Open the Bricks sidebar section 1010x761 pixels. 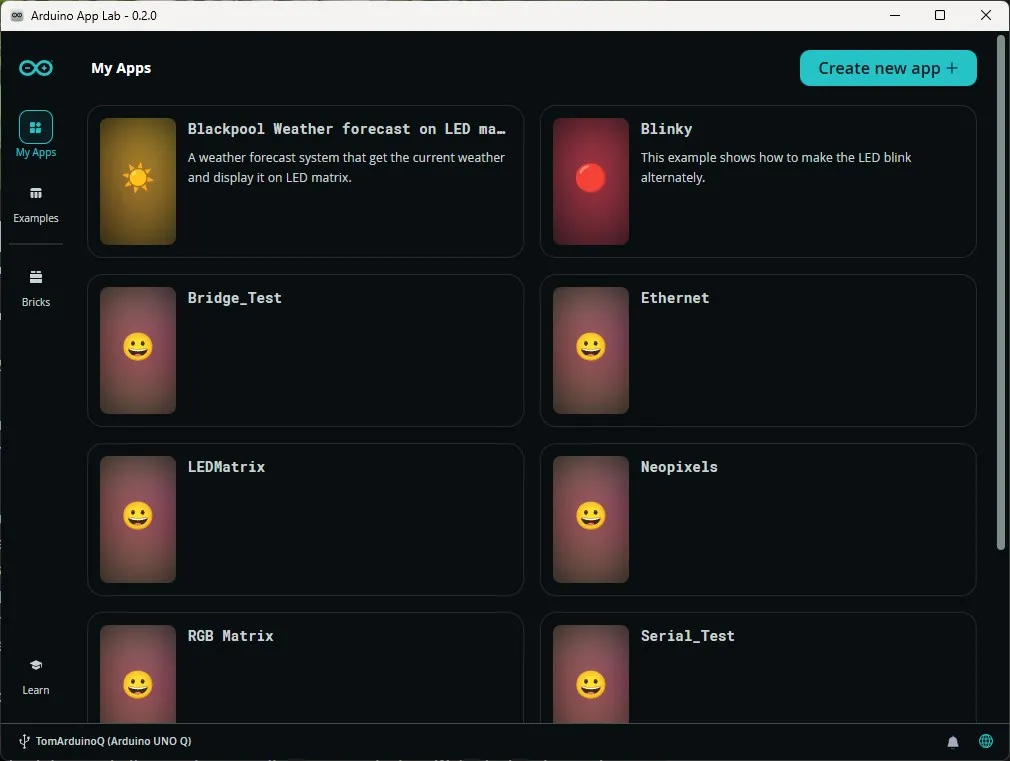pos(35,289)
